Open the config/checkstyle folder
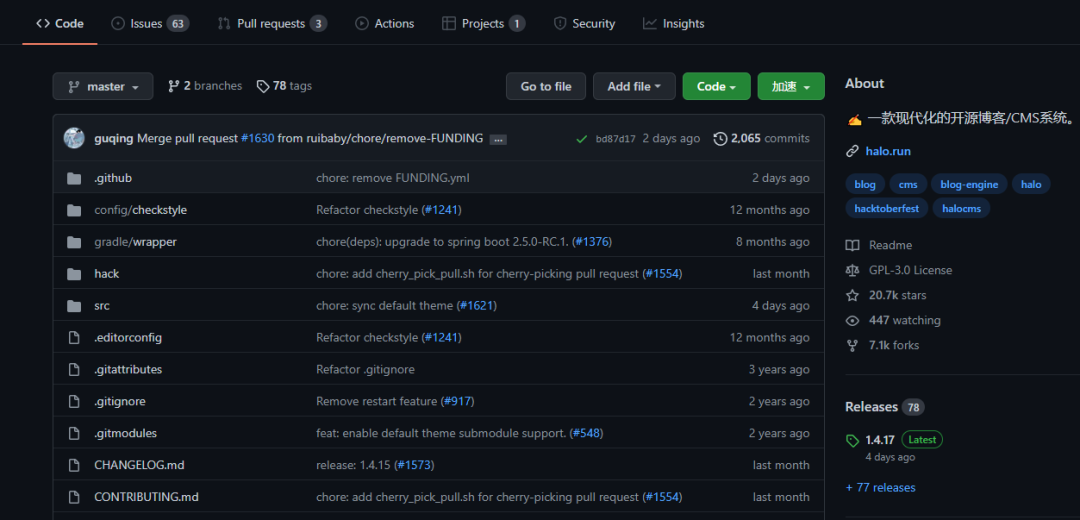The height and width of the screenshot is (520, 1080). click(141, 210)
